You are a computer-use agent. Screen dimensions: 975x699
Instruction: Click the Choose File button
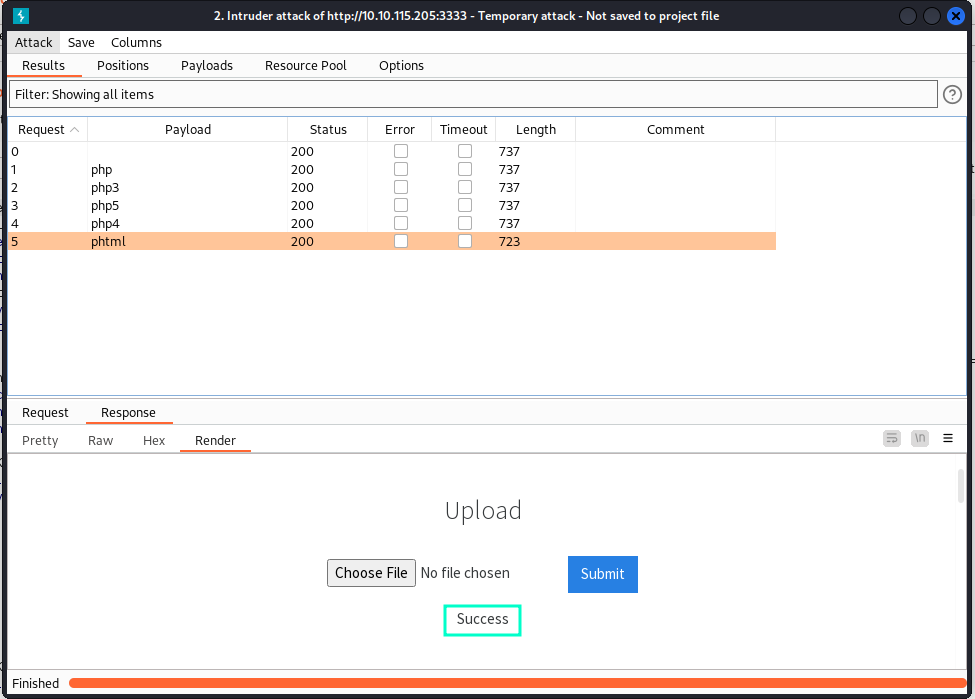[x=371, y=573]
